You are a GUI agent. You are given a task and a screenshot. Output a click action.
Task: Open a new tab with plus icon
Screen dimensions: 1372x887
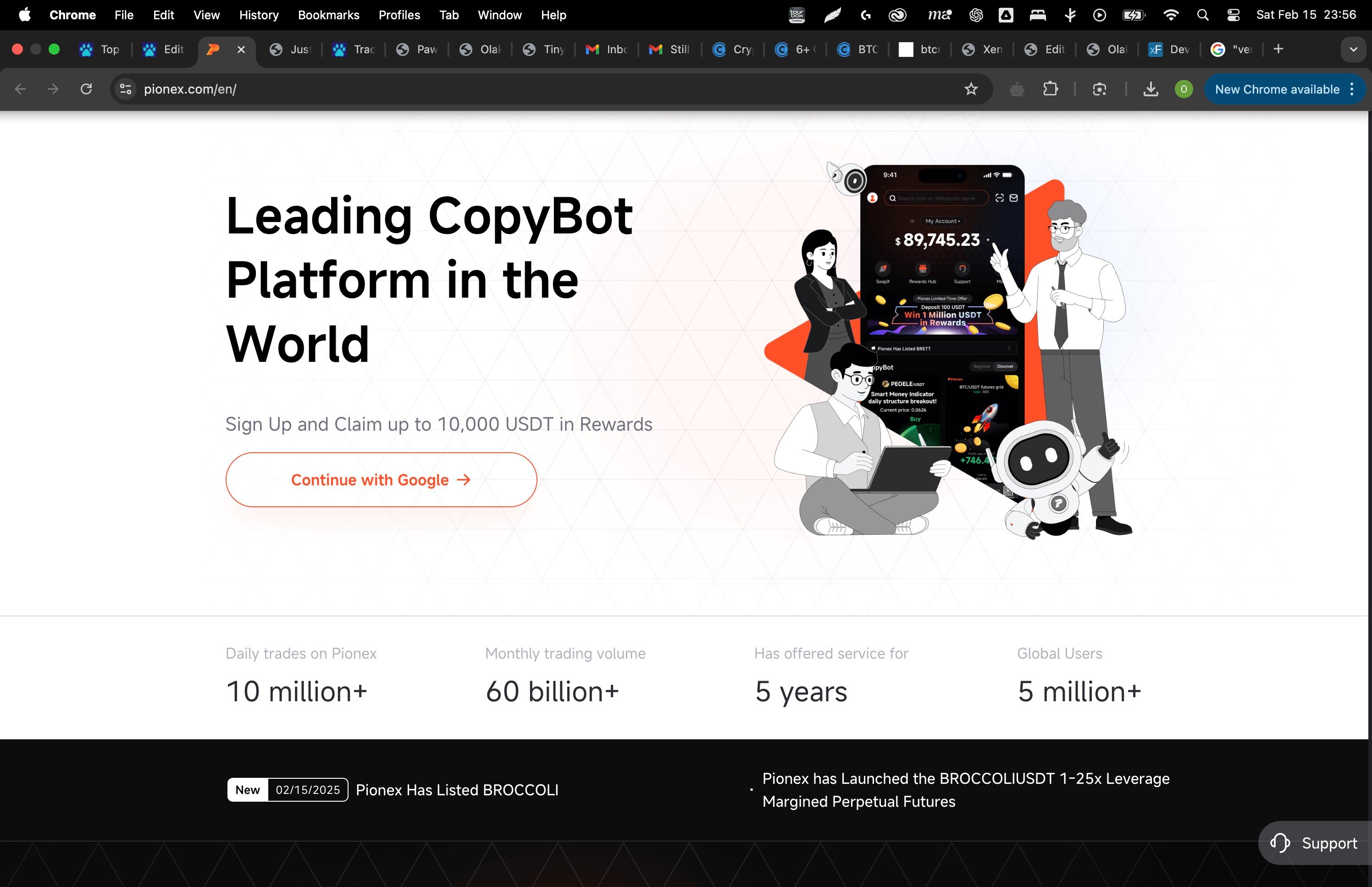1278,50
